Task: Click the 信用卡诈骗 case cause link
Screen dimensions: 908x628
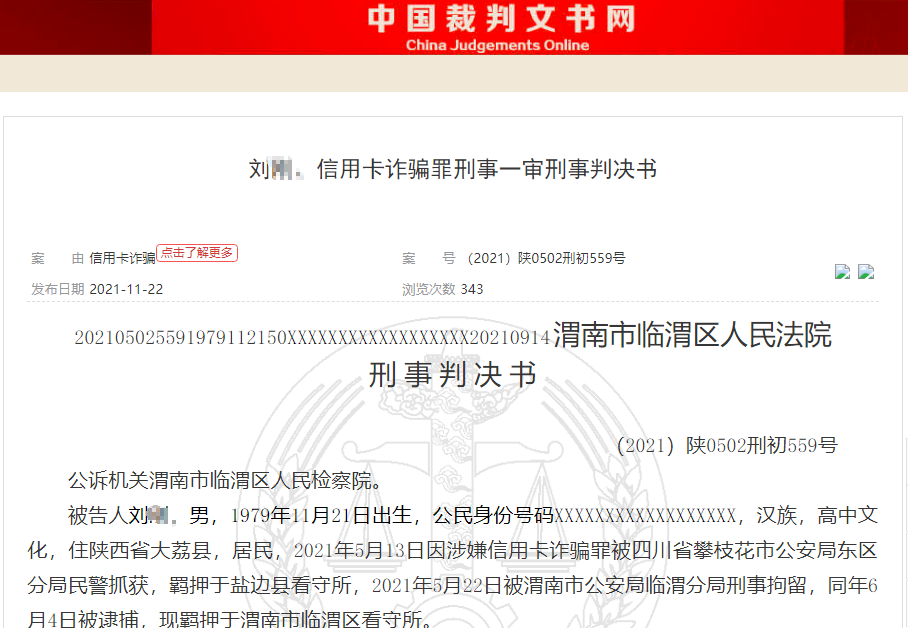Action: point(122,258)
